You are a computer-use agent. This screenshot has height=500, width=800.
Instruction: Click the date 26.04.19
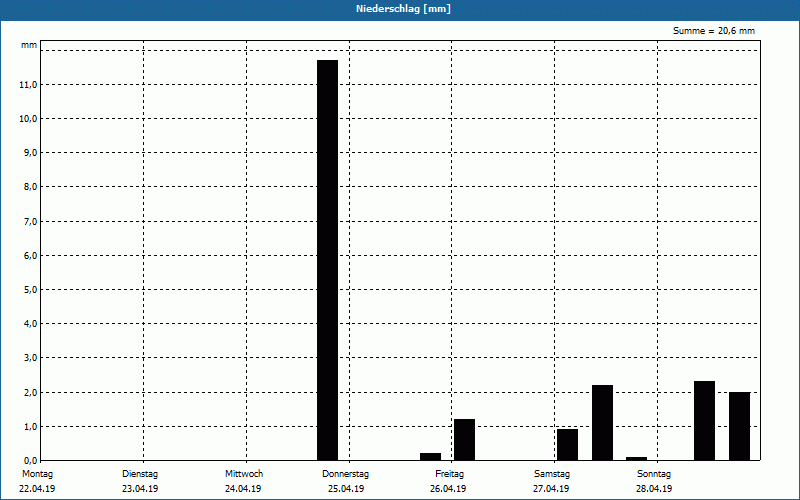point(448,489)
